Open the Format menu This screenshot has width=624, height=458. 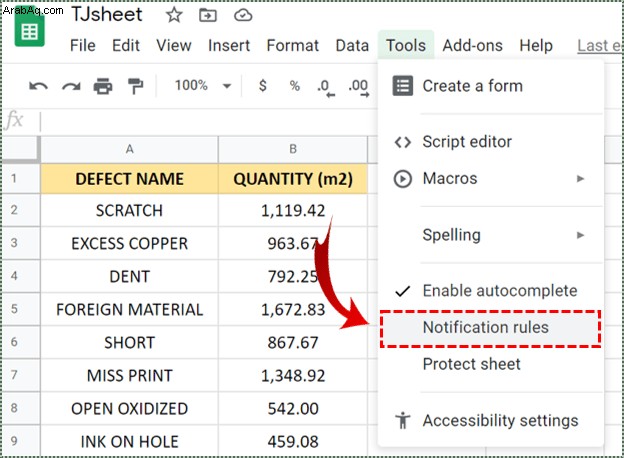[x=293, y=45]
